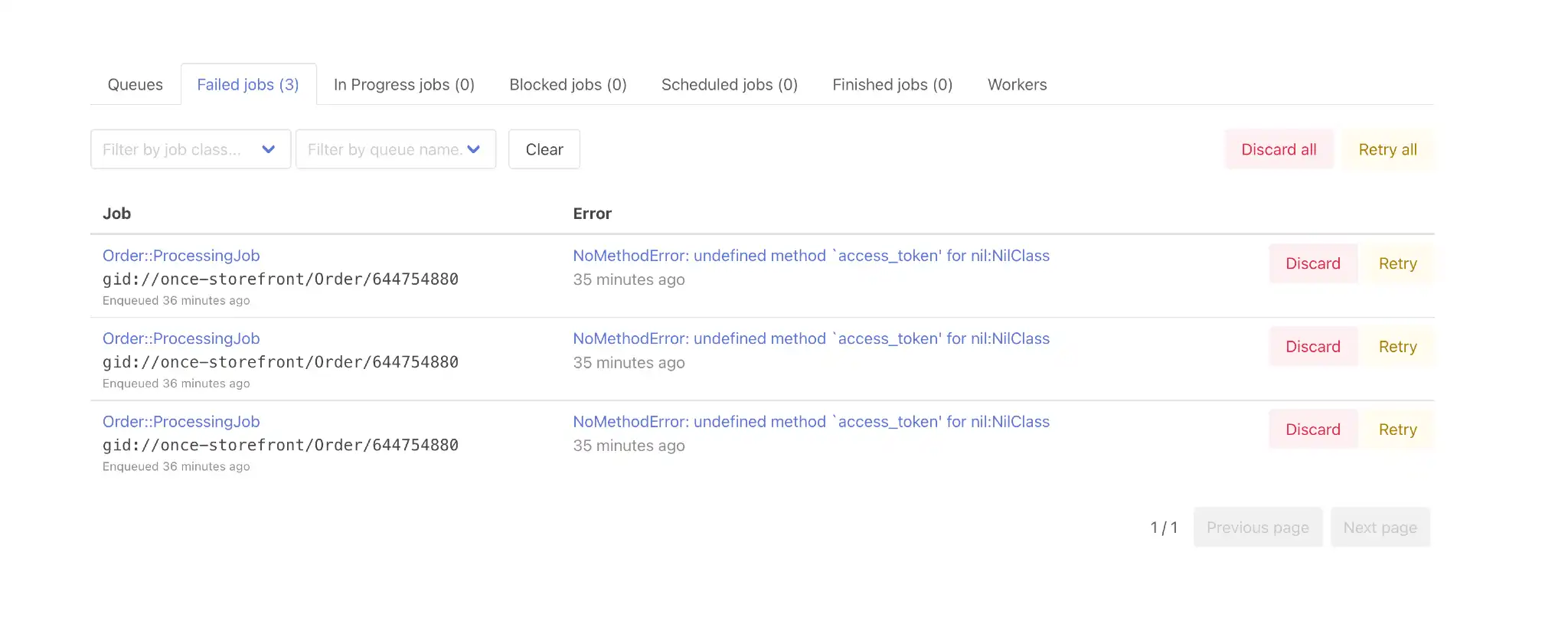Image resolution: width=1568 pixels, height=637 pixels.
Task: Discard the third failed job
Action: click(x=1313, y=430)
